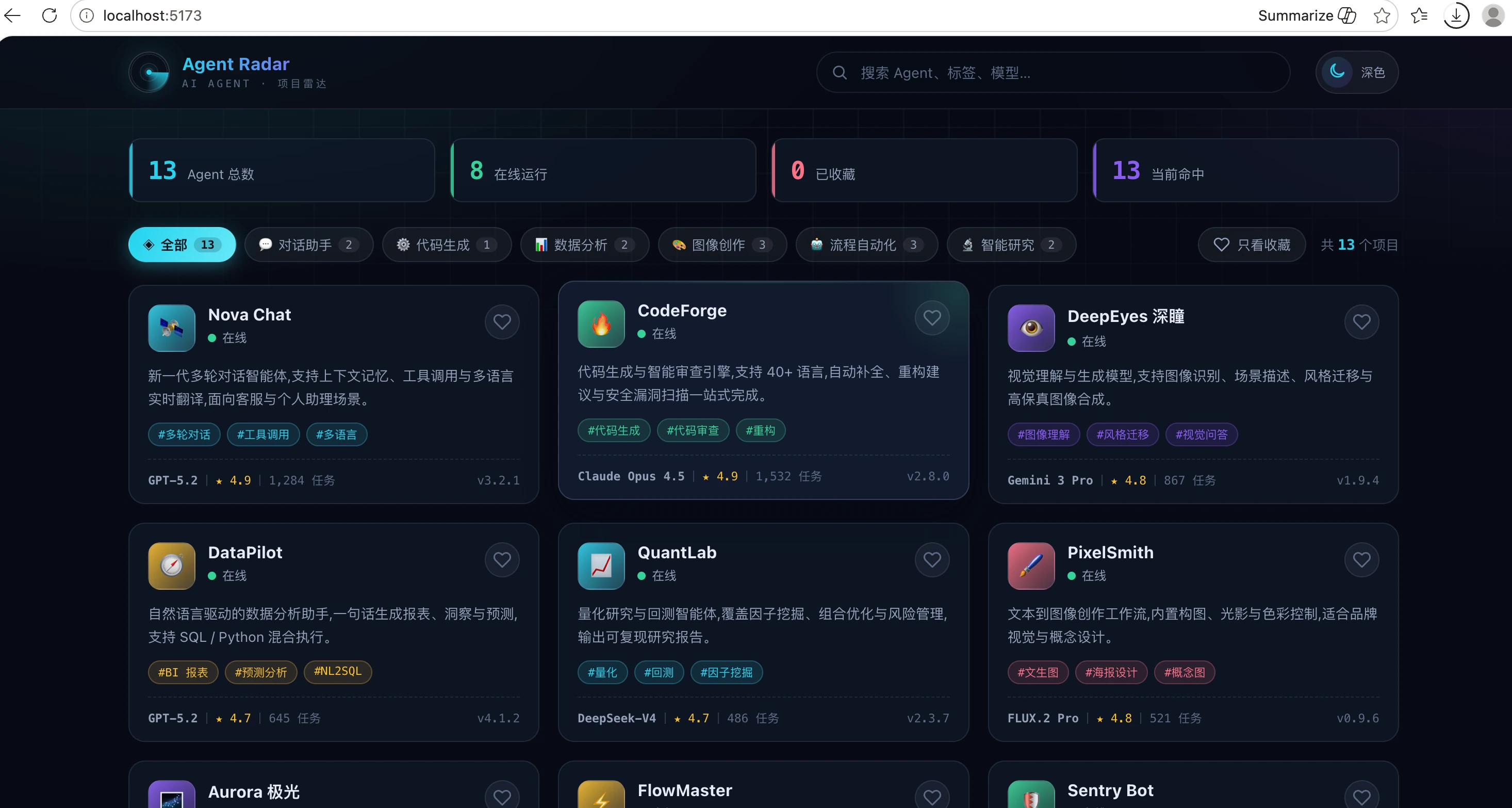Click the #代码审查 tag

693,430
